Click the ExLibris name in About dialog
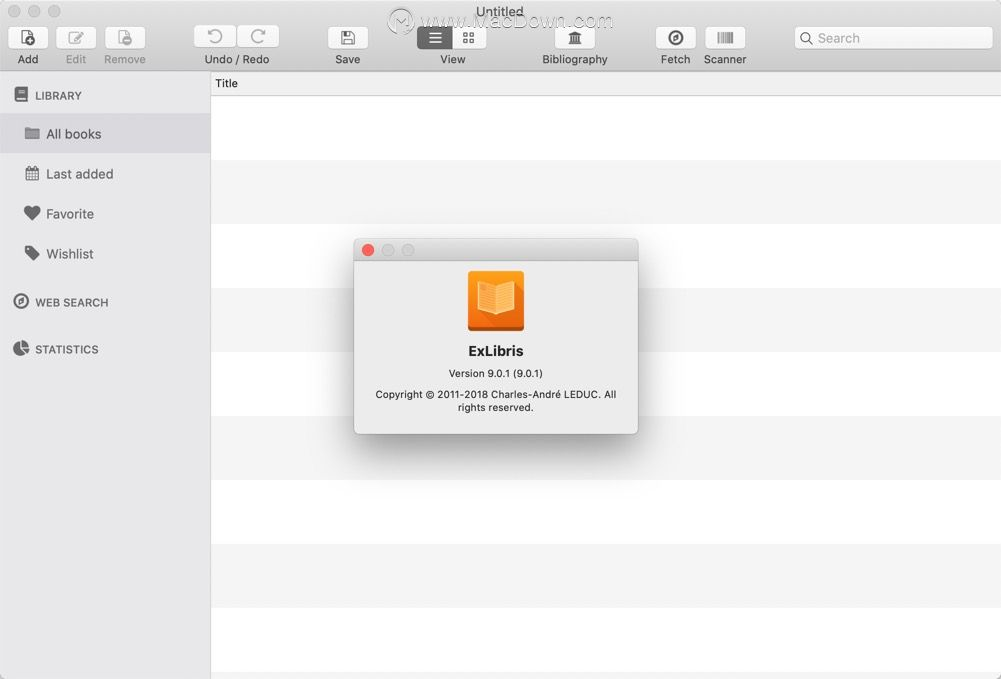The height and width of the screenshot is (679, 1001). [496, 351]
